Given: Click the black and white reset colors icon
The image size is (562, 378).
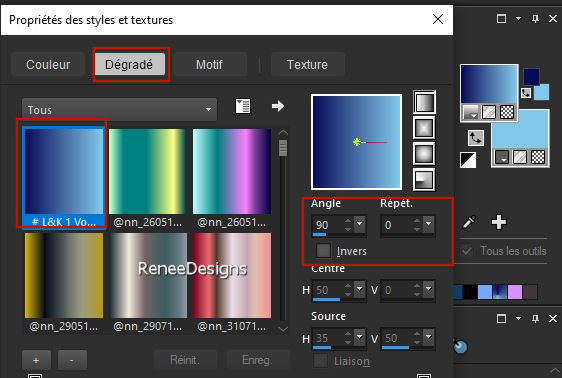Looking at the screenshot, I should pos(468,160).
